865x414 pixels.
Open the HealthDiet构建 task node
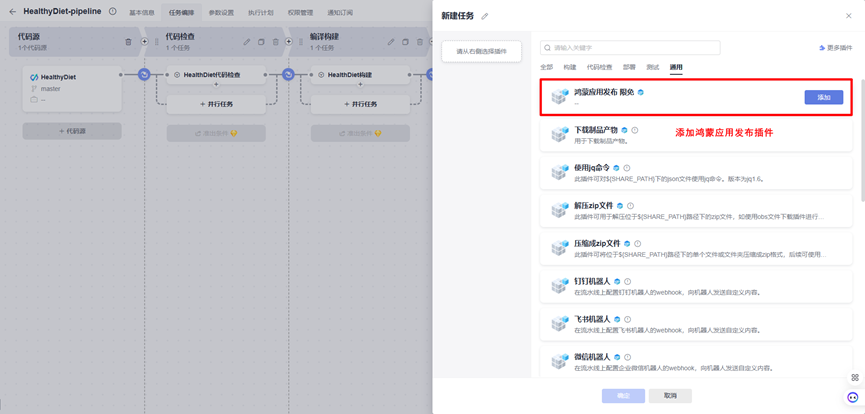click(360, 75)
